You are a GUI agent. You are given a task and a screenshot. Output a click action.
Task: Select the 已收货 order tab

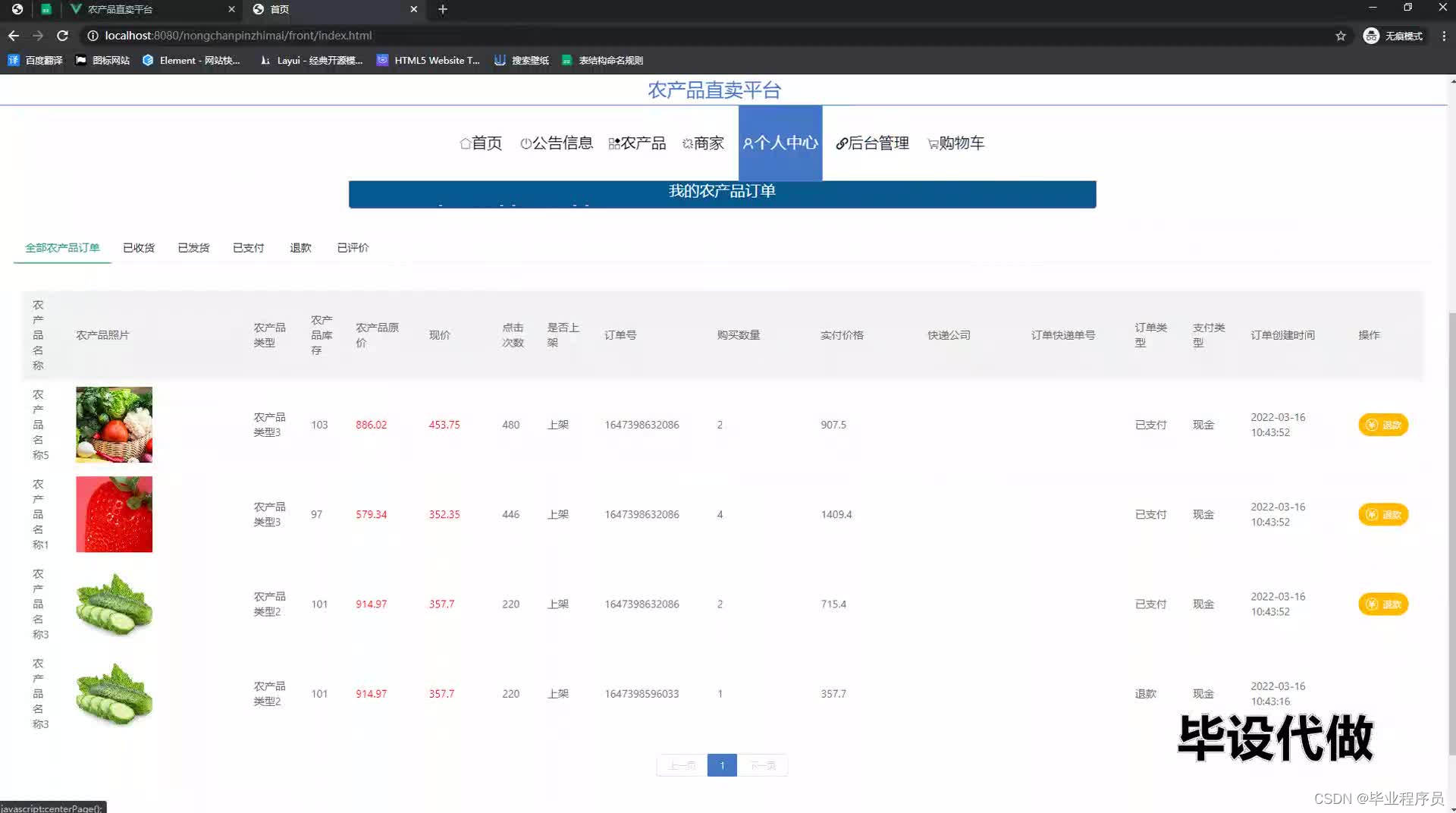[139, 248]
